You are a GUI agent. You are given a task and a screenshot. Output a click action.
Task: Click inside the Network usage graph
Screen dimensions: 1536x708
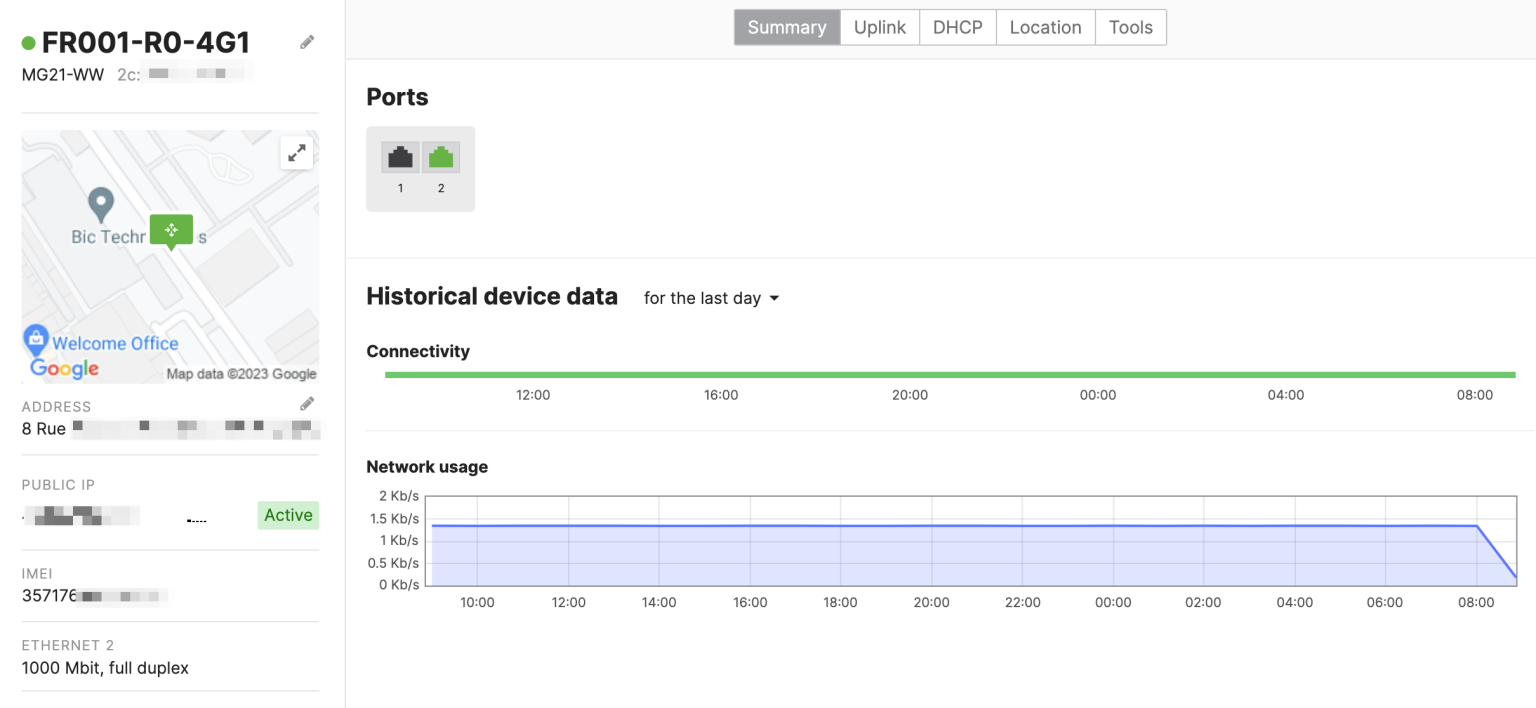point(950,555)
